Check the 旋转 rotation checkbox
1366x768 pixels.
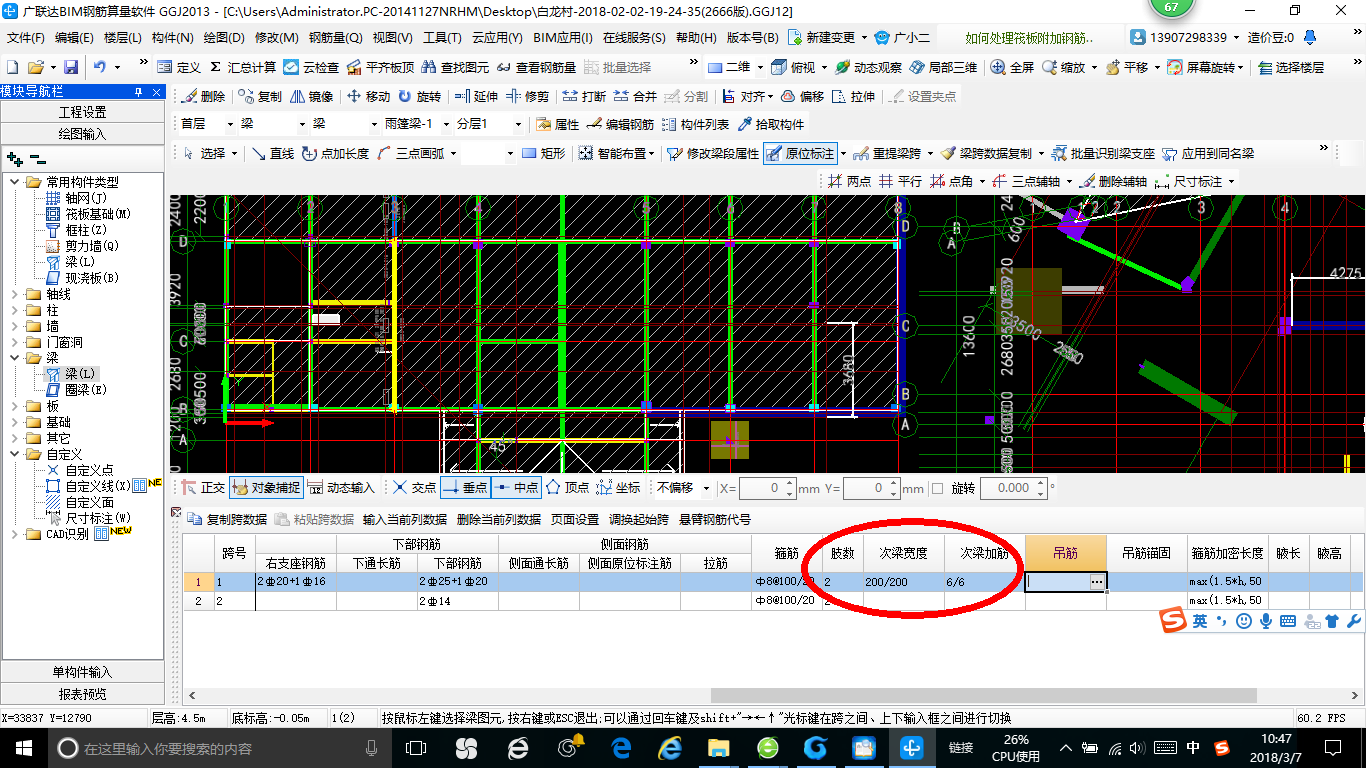click(x=937, y=488)
